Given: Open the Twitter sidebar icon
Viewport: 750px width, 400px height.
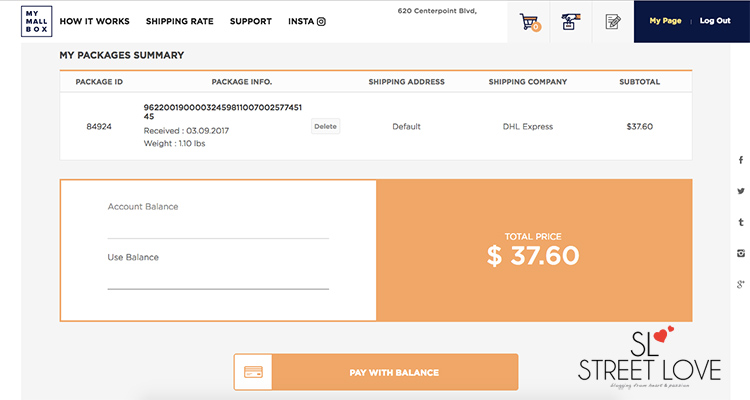Looking at the screenshot, I should [740, 191].
